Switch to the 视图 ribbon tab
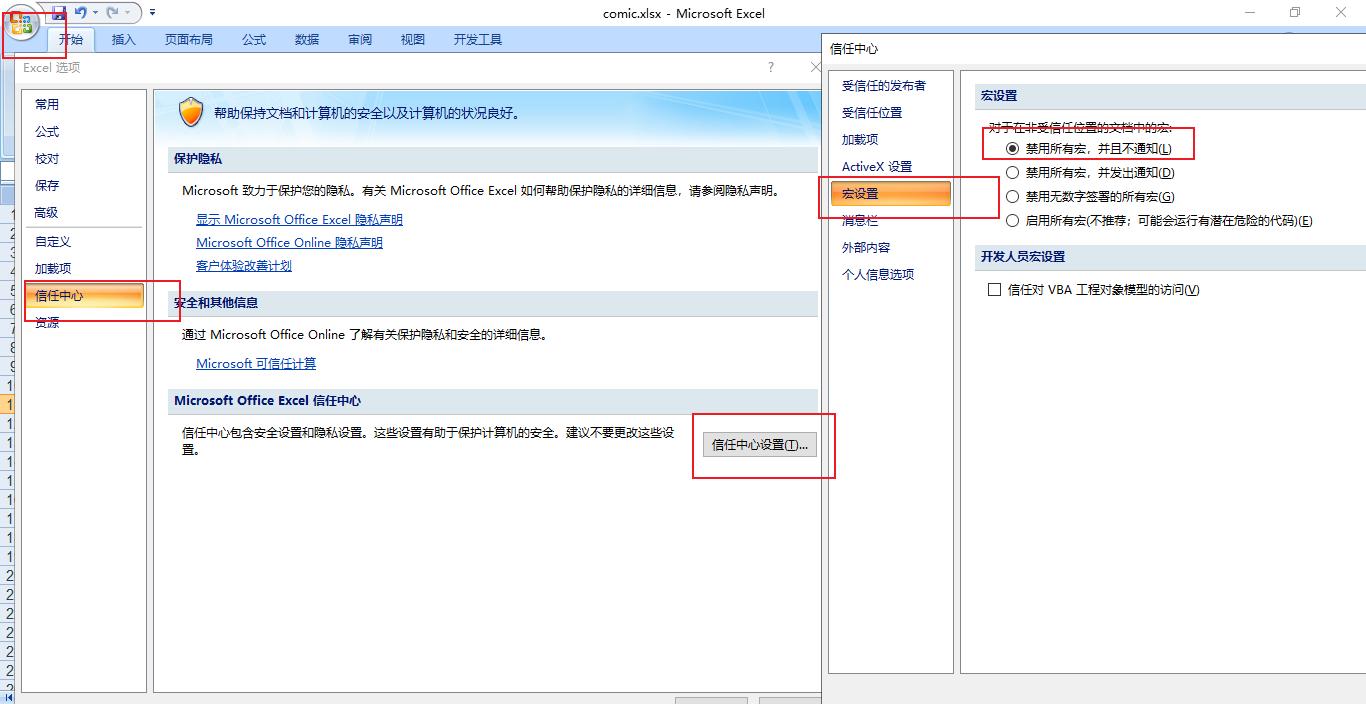This screenshot has width=1366, height=704. 413,40
